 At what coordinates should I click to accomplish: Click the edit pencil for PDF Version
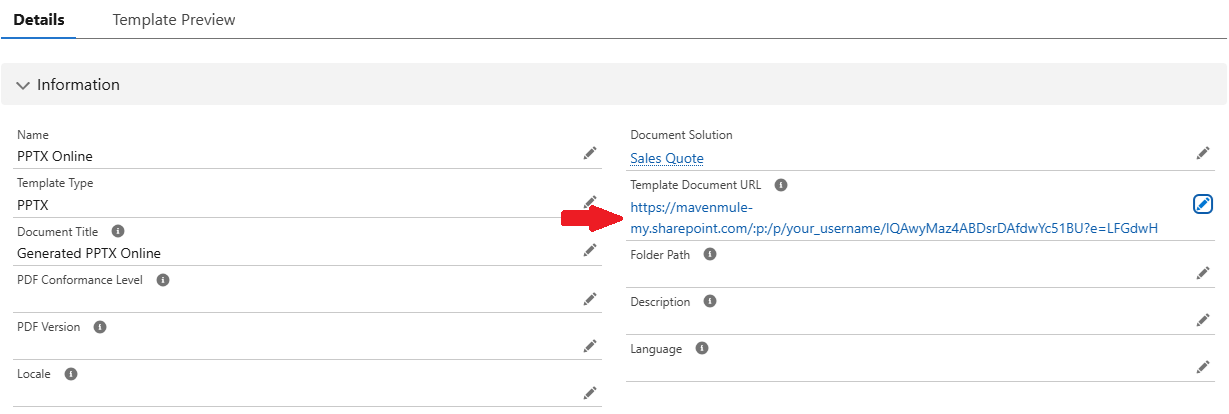click(590, 346)
